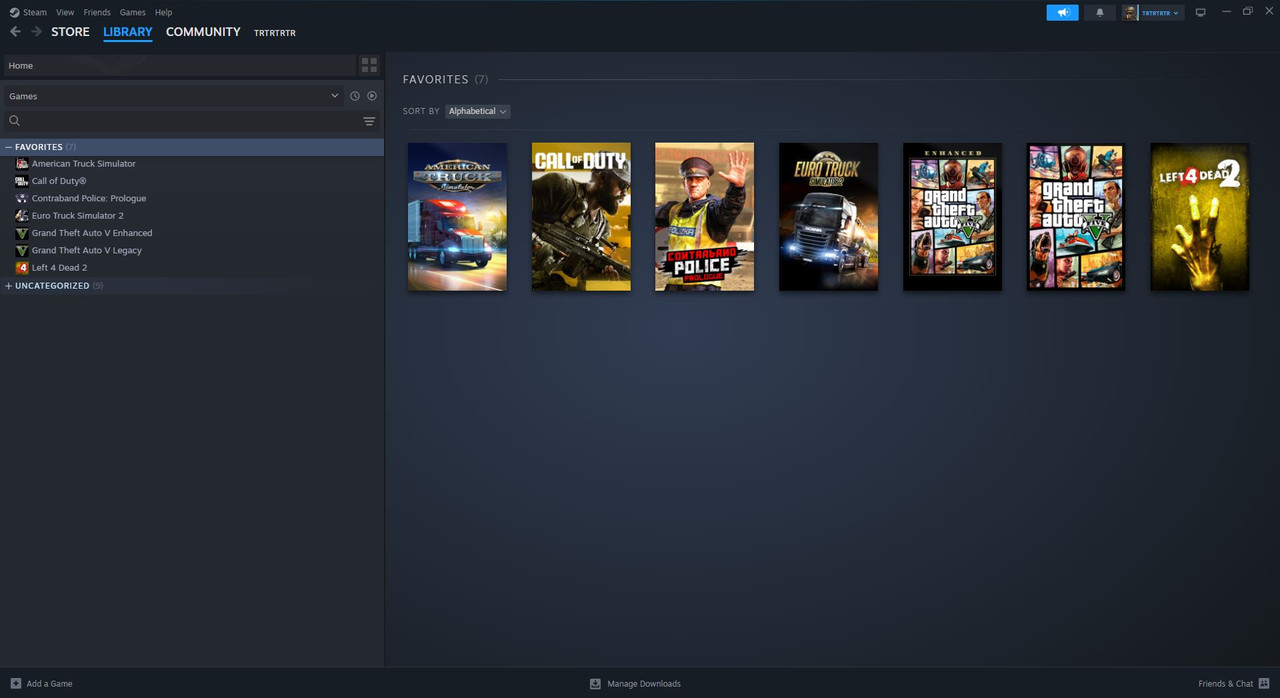Click the Big Picture mode monitor icon

click(x=1201, y=12)
